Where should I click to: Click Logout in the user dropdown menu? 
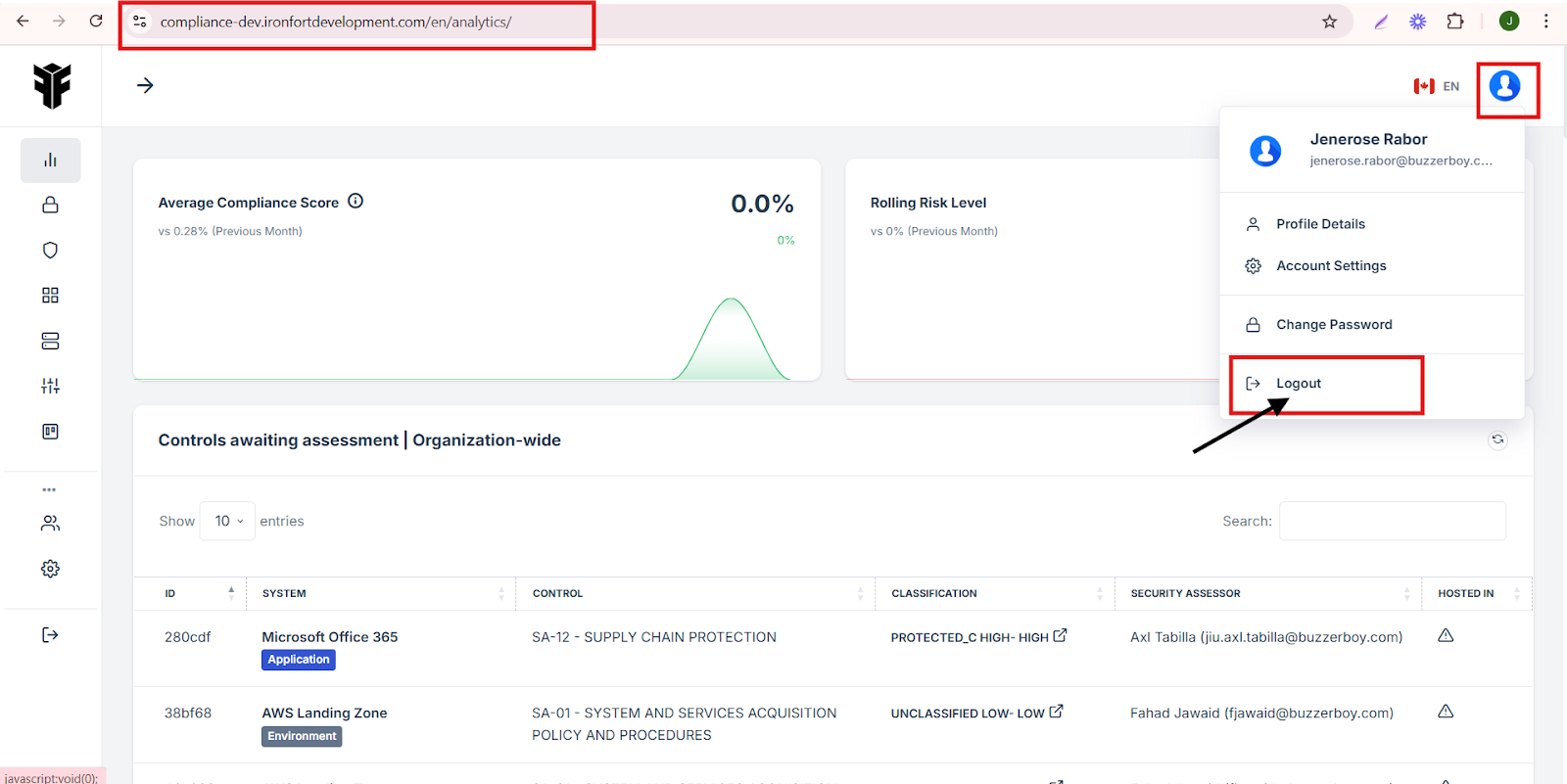coord(1298,384)
